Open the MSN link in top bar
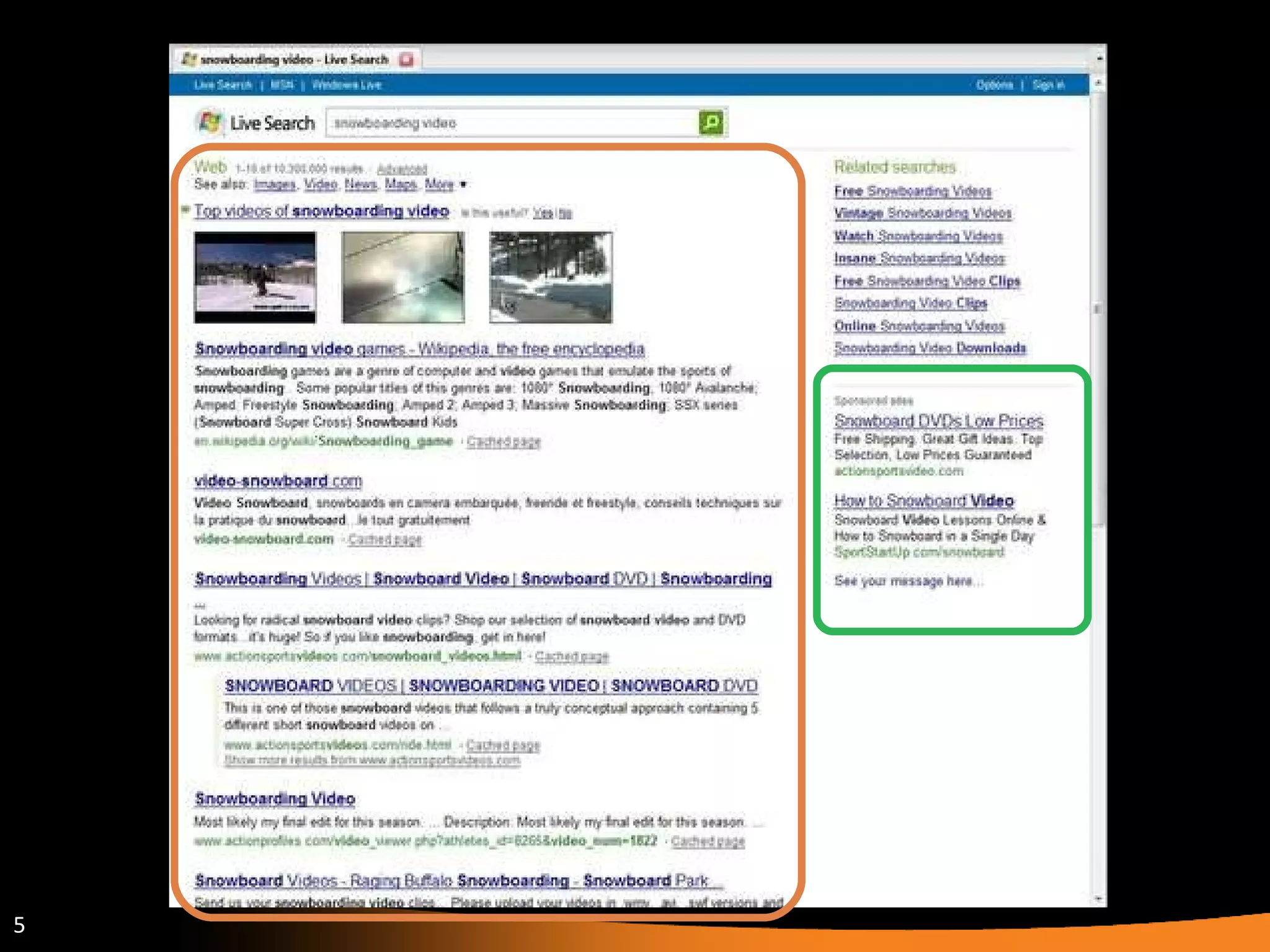 tap(282, 85)
